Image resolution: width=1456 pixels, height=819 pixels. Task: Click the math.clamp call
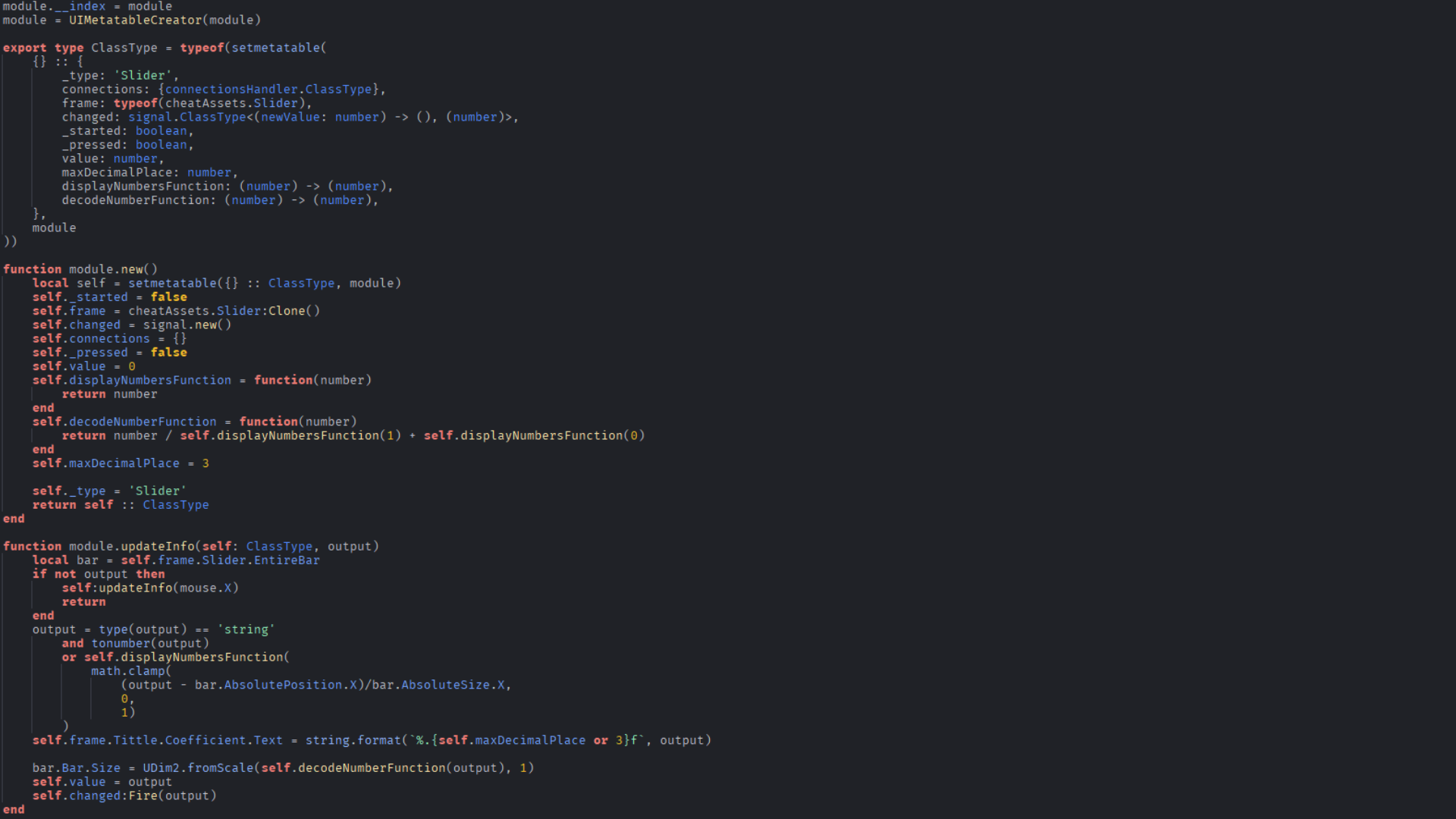point(127,671)
